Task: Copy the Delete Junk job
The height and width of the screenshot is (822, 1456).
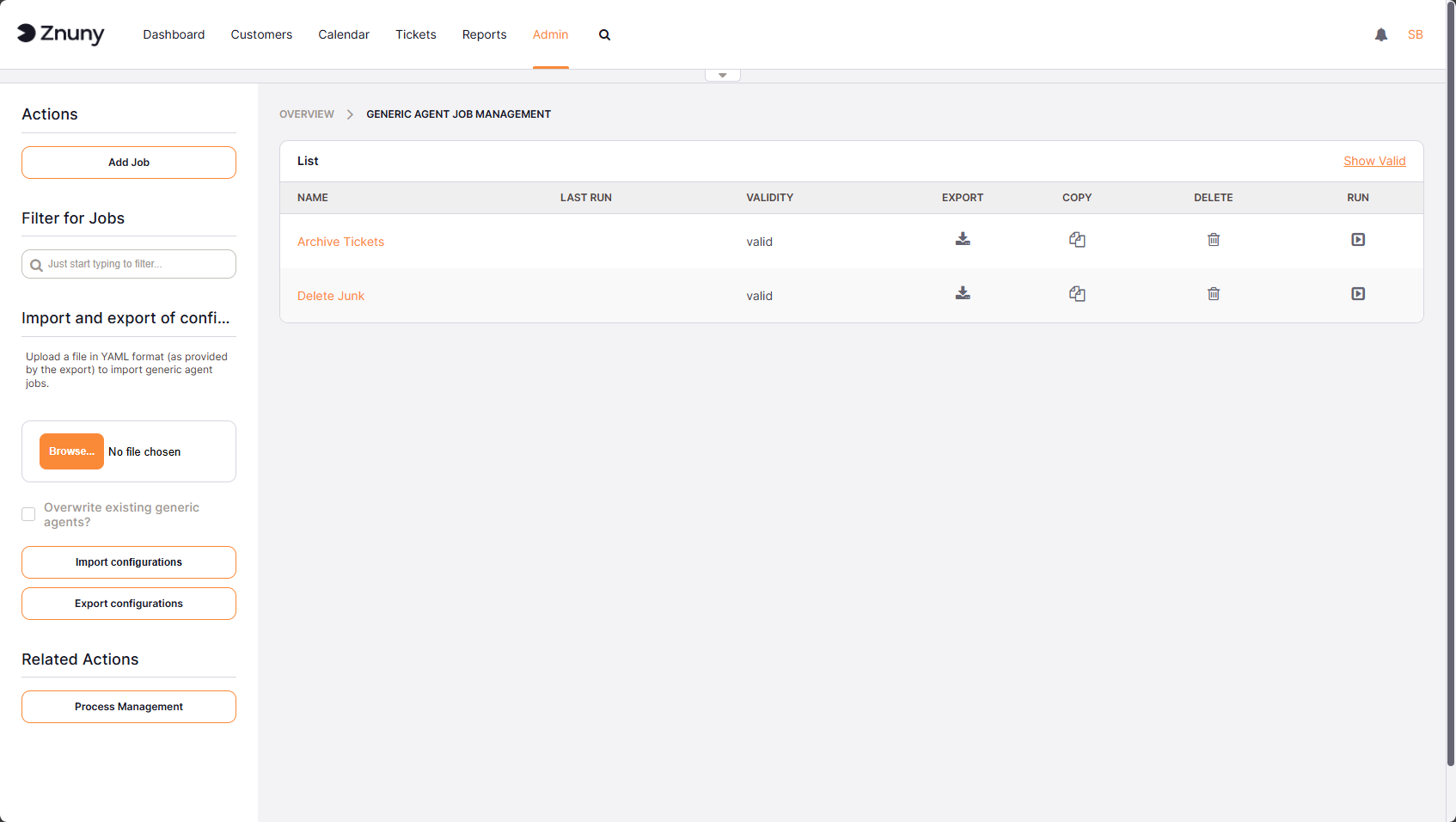Action: [x=1077, y=293]
